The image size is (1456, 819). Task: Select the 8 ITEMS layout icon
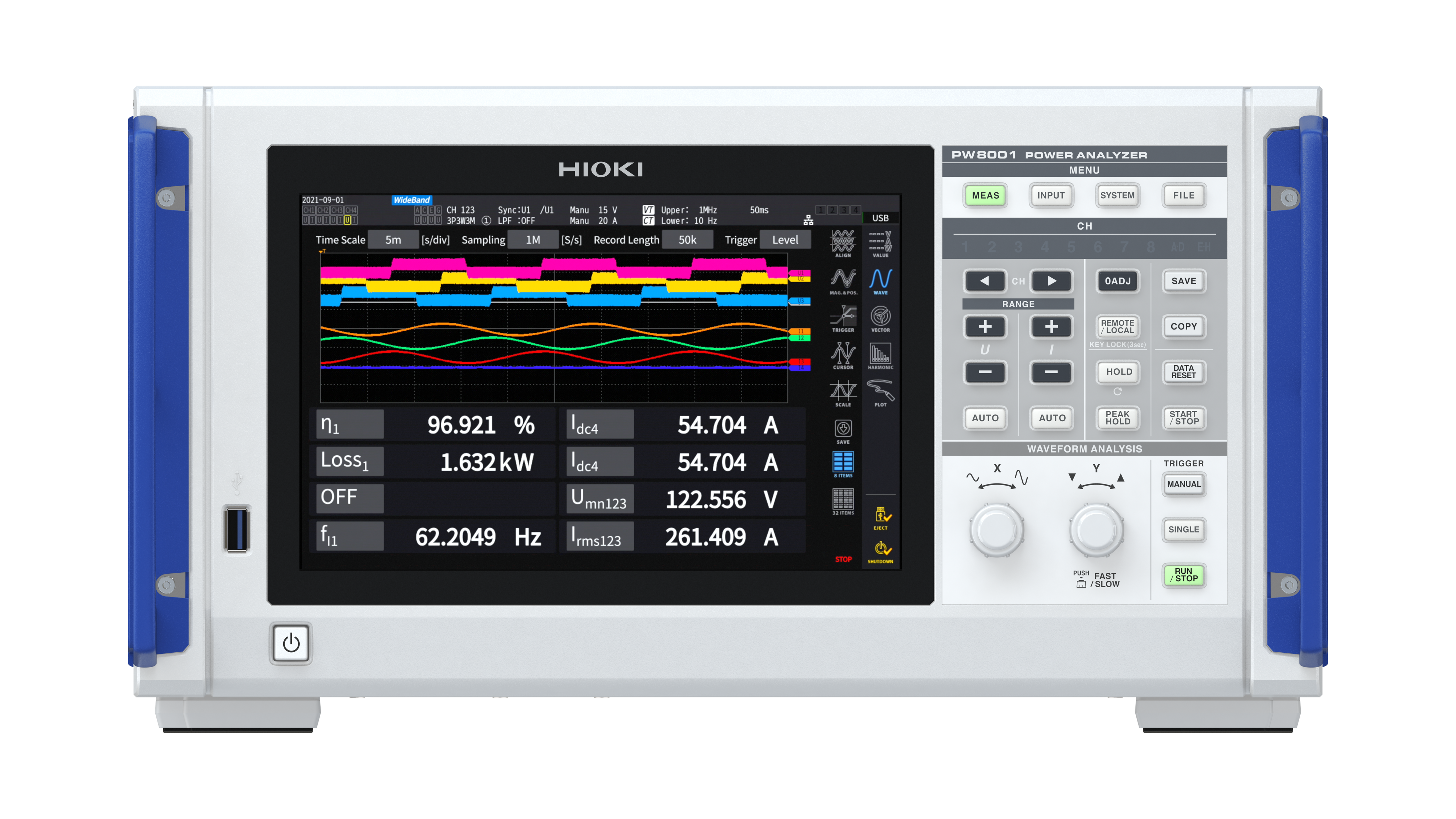coord(843,464)
